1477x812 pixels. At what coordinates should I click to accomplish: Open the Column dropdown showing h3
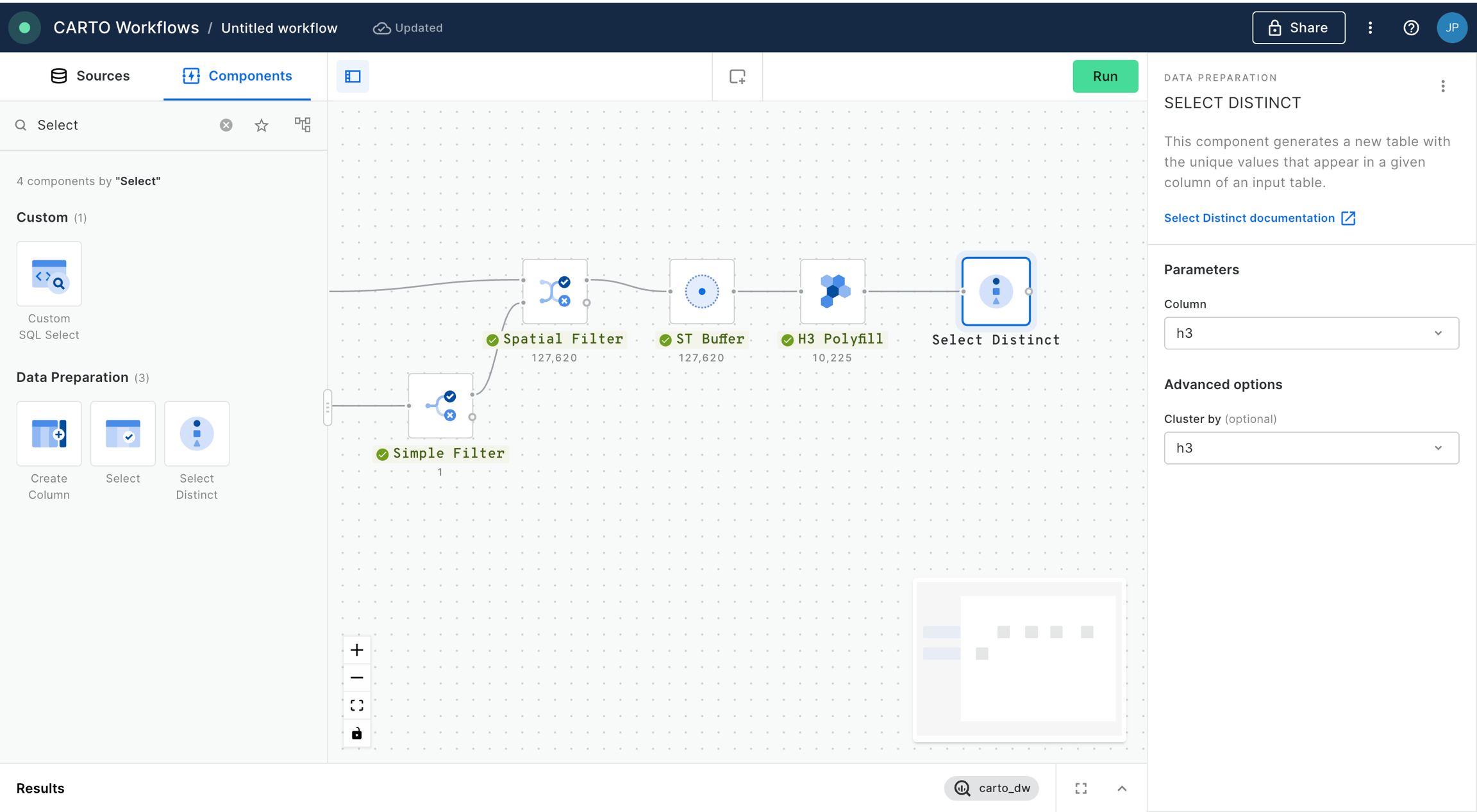coord(1311,333)
